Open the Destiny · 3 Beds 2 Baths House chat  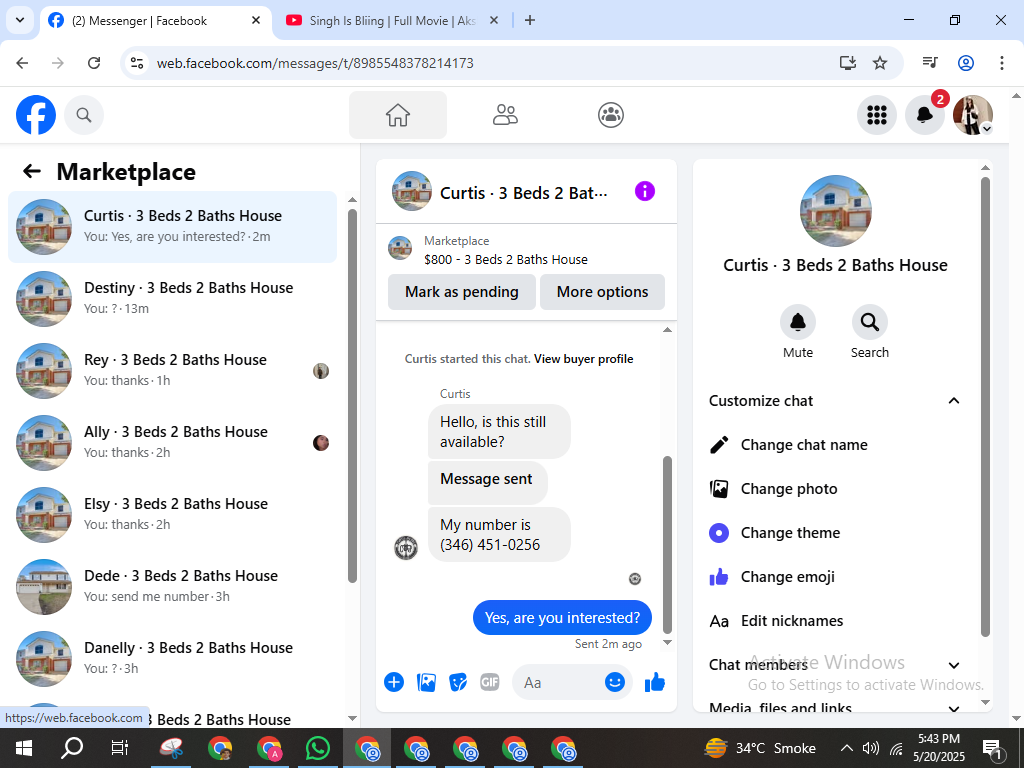point(172,298)
